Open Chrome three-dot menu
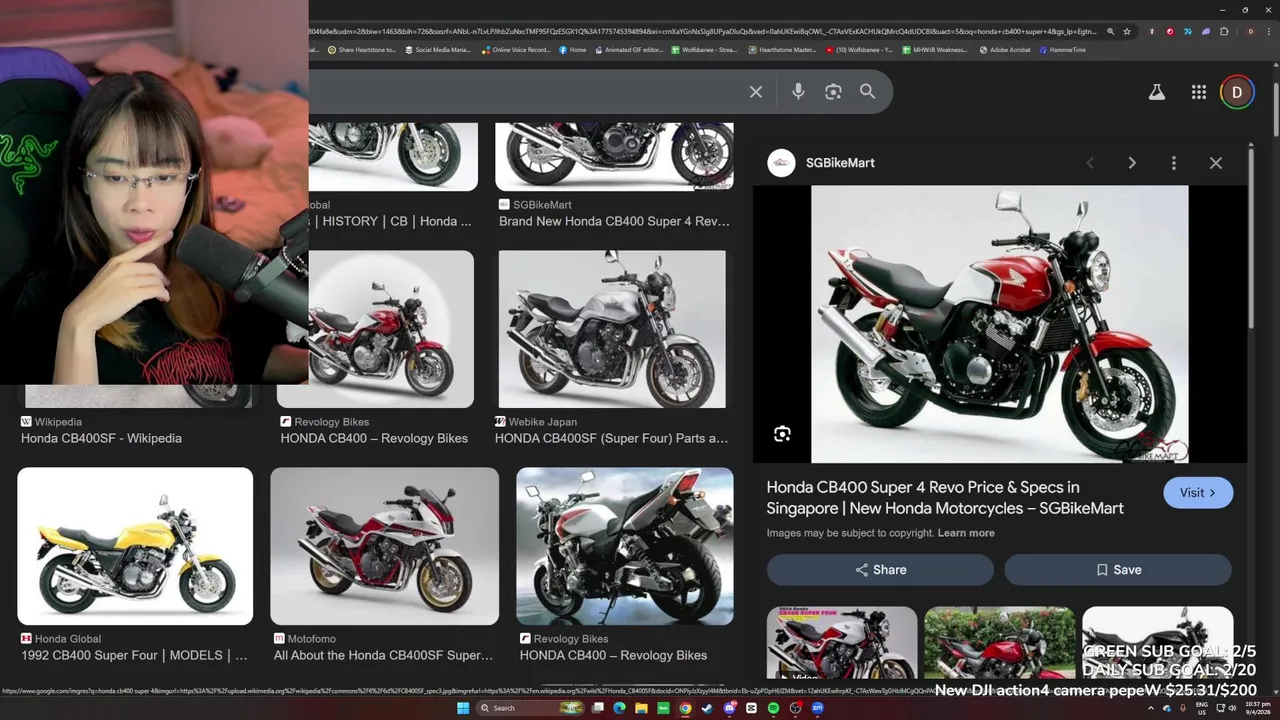 click(1269, 32)
